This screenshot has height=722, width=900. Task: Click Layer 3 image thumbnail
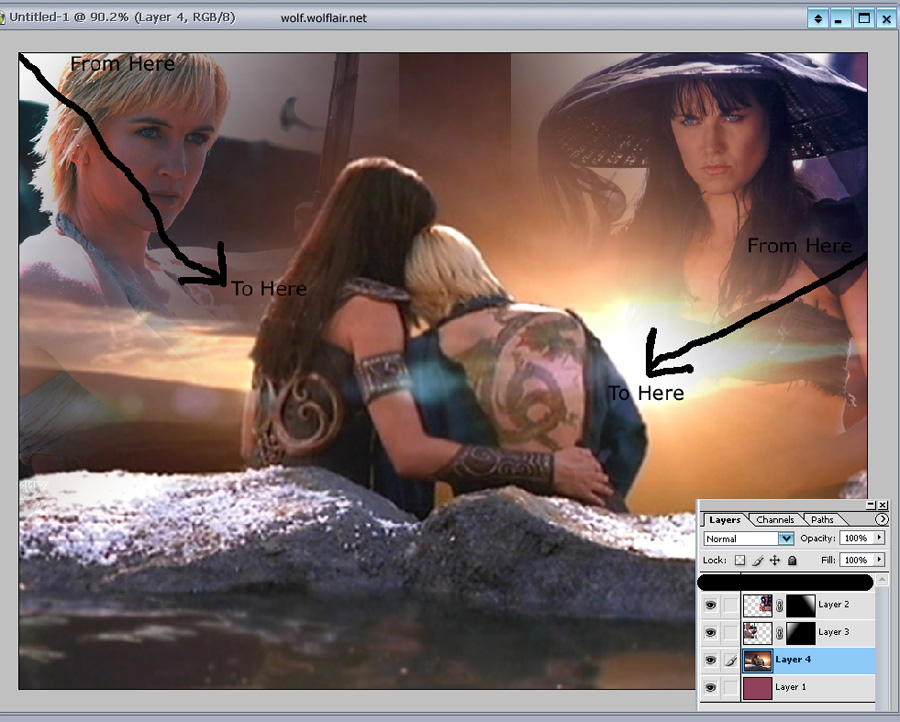pyautogui.click(x=758, y=632)
